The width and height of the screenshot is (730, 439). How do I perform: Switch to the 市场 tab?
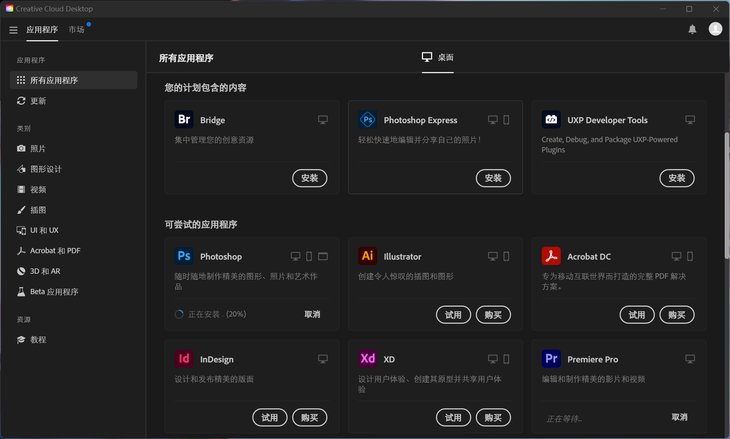77,30
